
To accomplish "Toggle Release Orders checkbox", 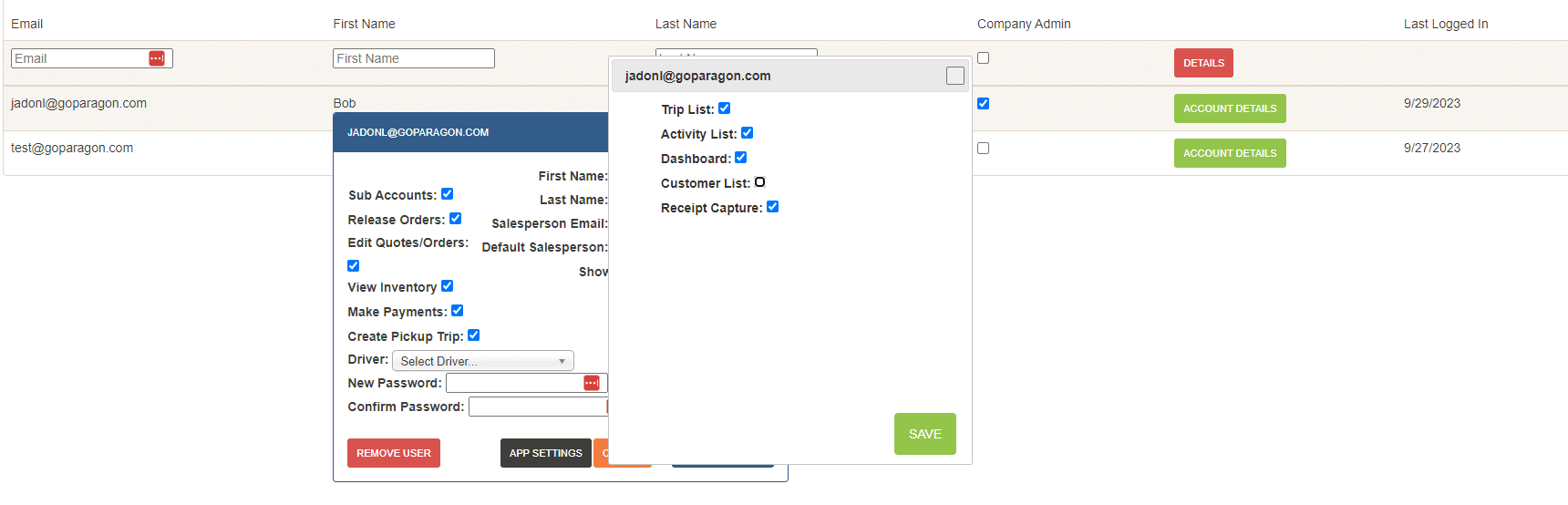I will pos(455,219).
